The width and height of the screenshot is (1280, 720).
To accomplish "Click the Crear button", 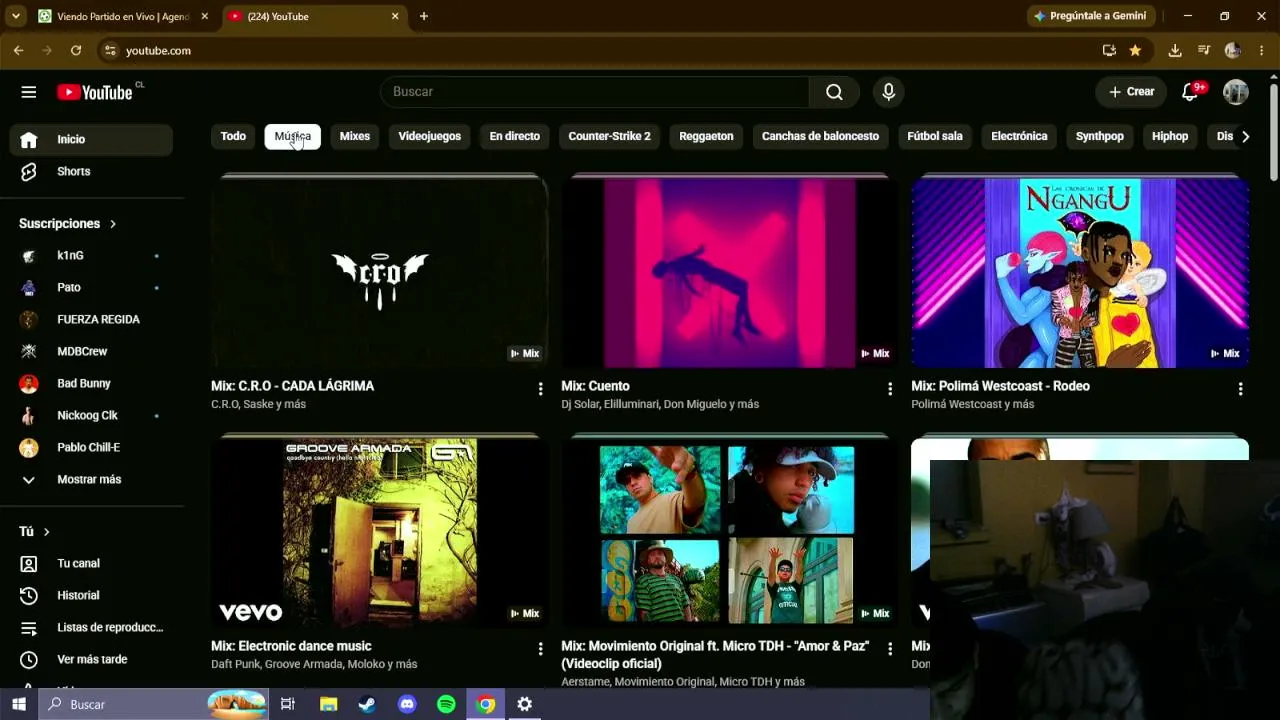I will tap(1131, 92).
